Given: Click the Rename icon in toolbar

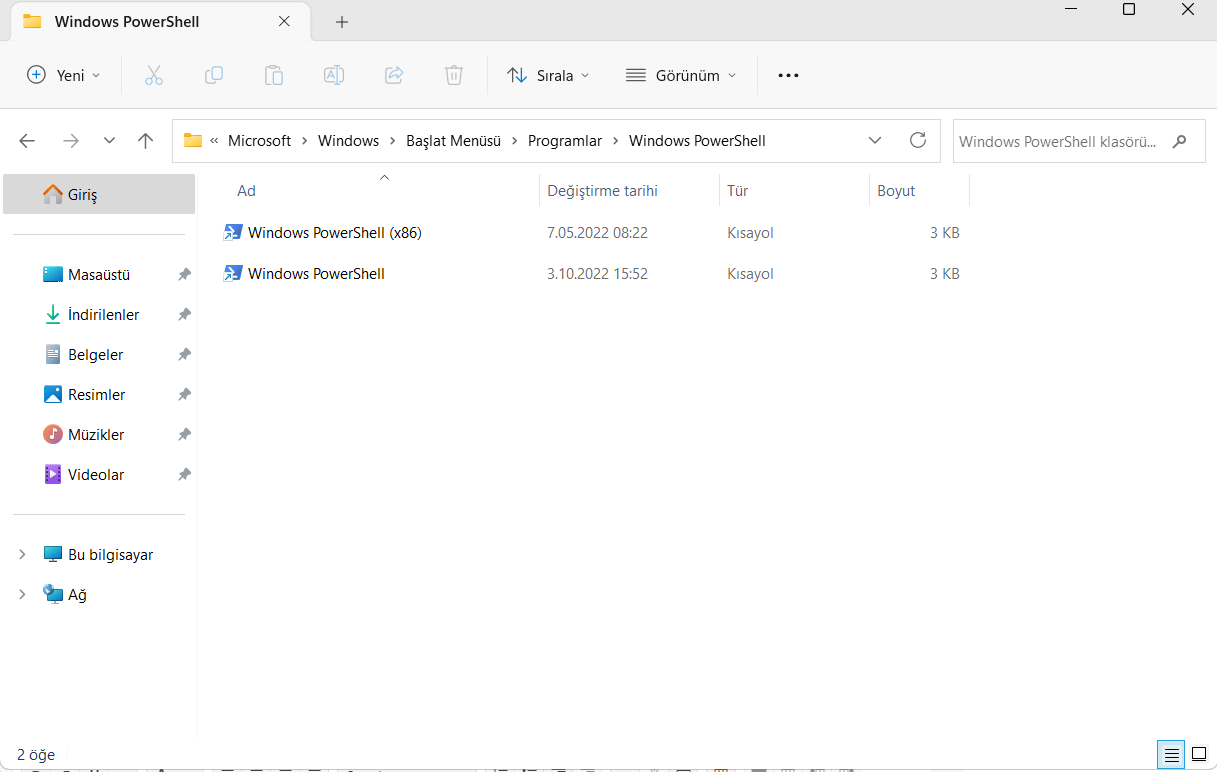Looking at the screenshot, I should [334, 75].
